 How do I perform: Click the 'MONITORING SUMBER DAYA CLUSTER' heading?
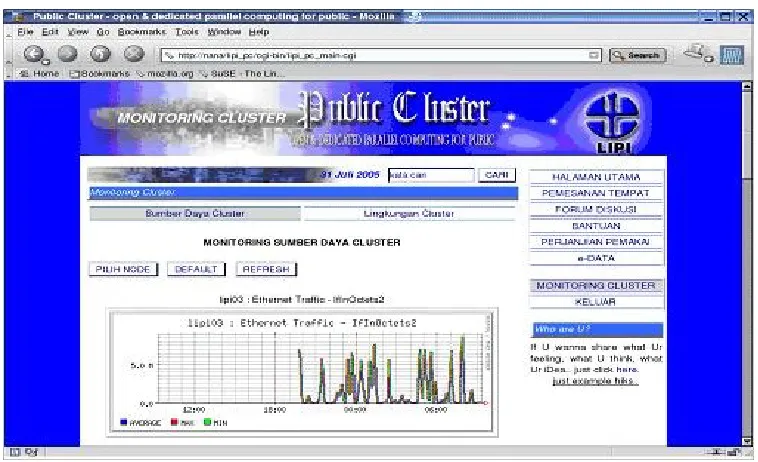pos(302,243)
